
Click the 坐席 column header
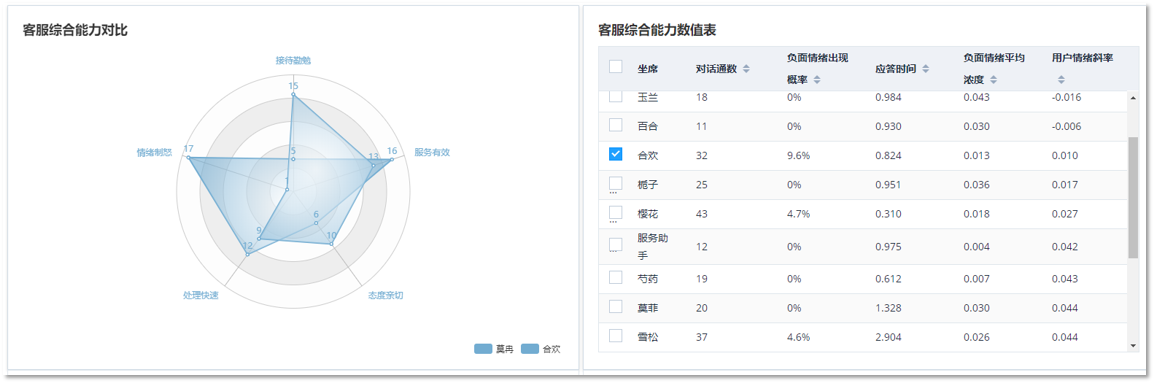(647, 69)
